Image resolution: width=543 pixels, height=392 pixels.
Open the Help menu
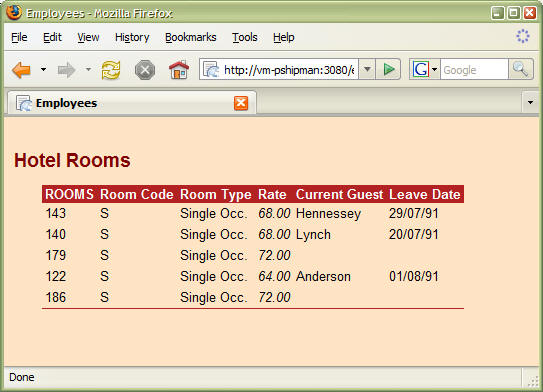pyautogui.click(x=284, y=37)
